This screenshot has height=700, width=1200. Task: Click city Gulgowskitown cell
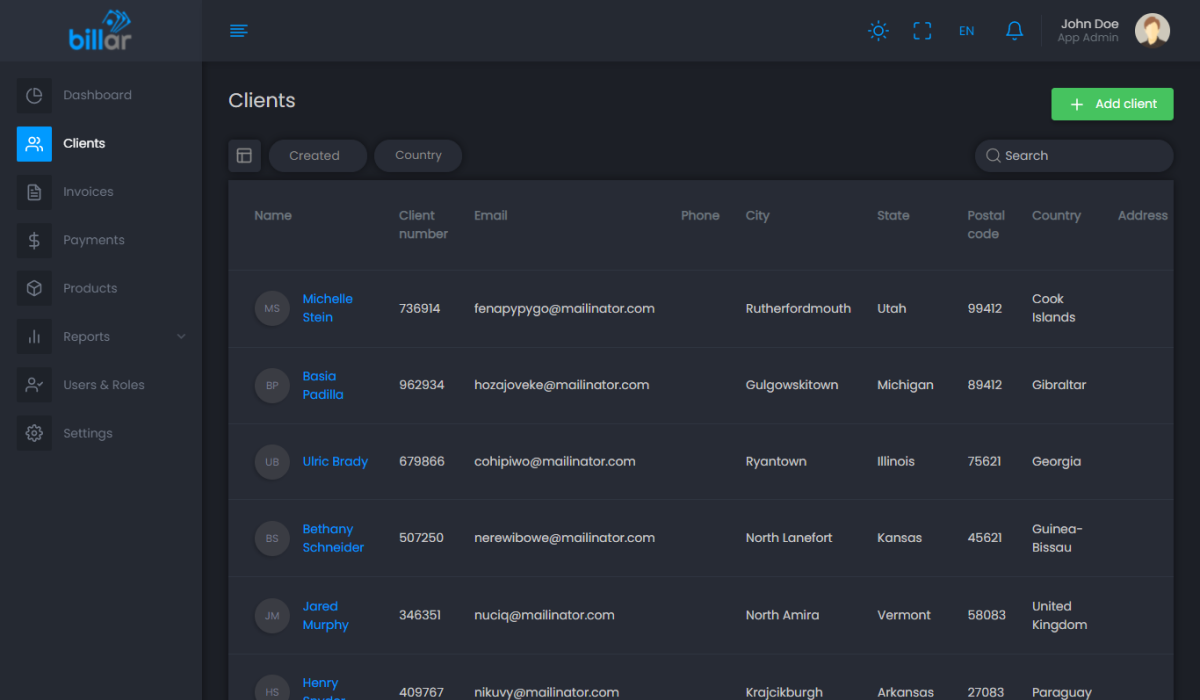[x=792, y=385]
